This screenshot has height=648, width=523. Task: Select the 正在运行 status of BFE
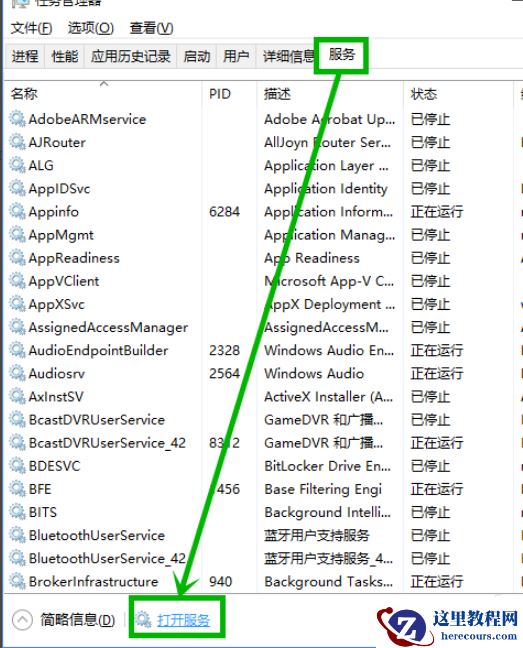click(437, 489)
